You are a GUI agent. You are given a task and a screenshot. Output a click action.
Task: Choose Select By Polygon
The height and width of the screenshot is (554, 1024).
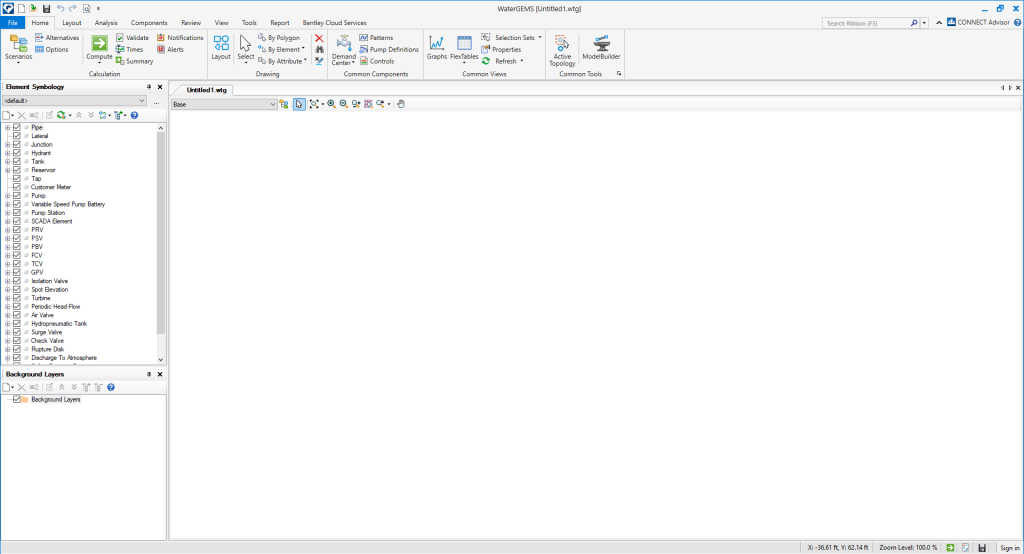pos(279,38)
